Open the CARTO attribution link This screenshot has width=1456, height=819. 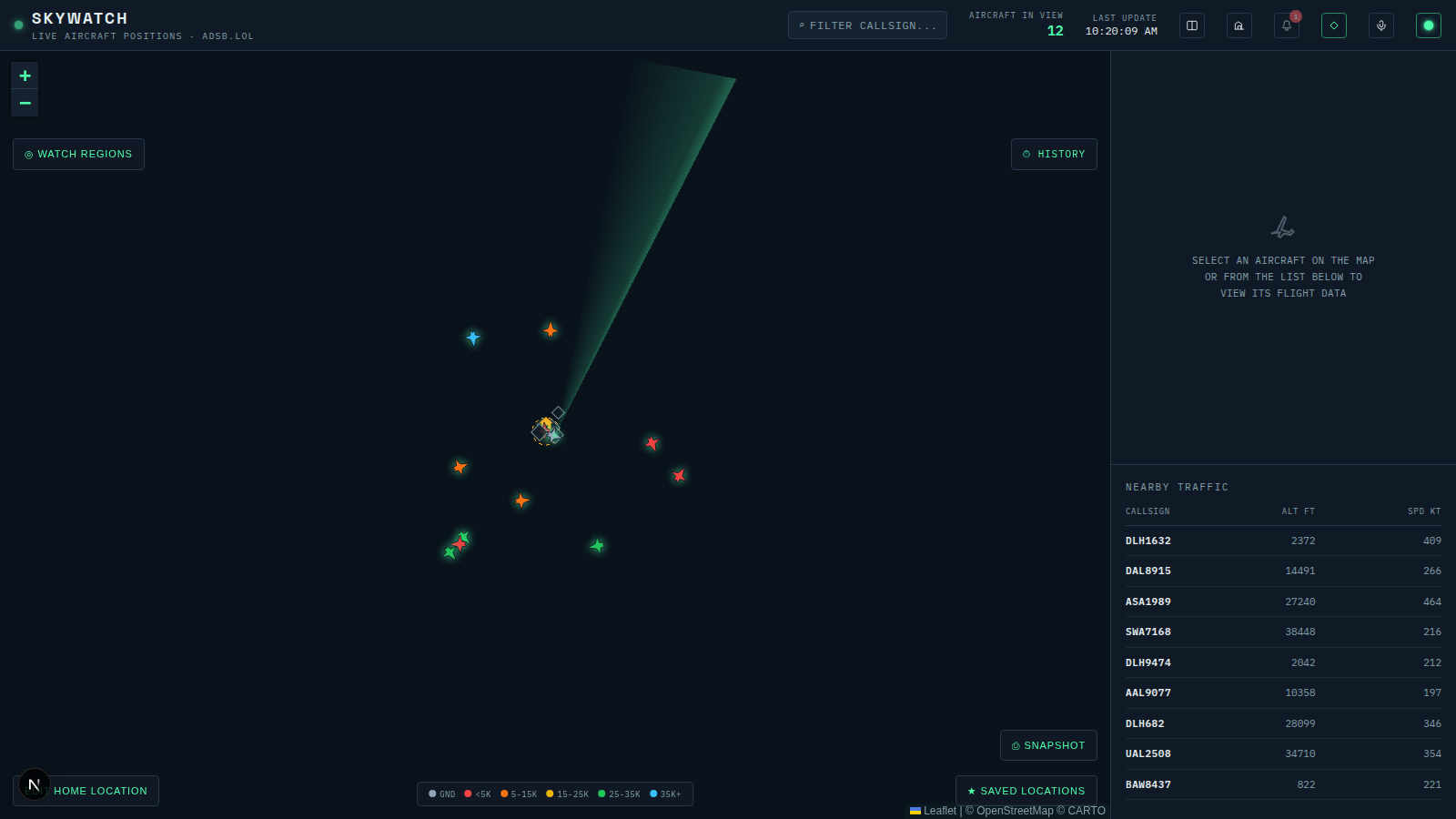[x=1087, y=811]
